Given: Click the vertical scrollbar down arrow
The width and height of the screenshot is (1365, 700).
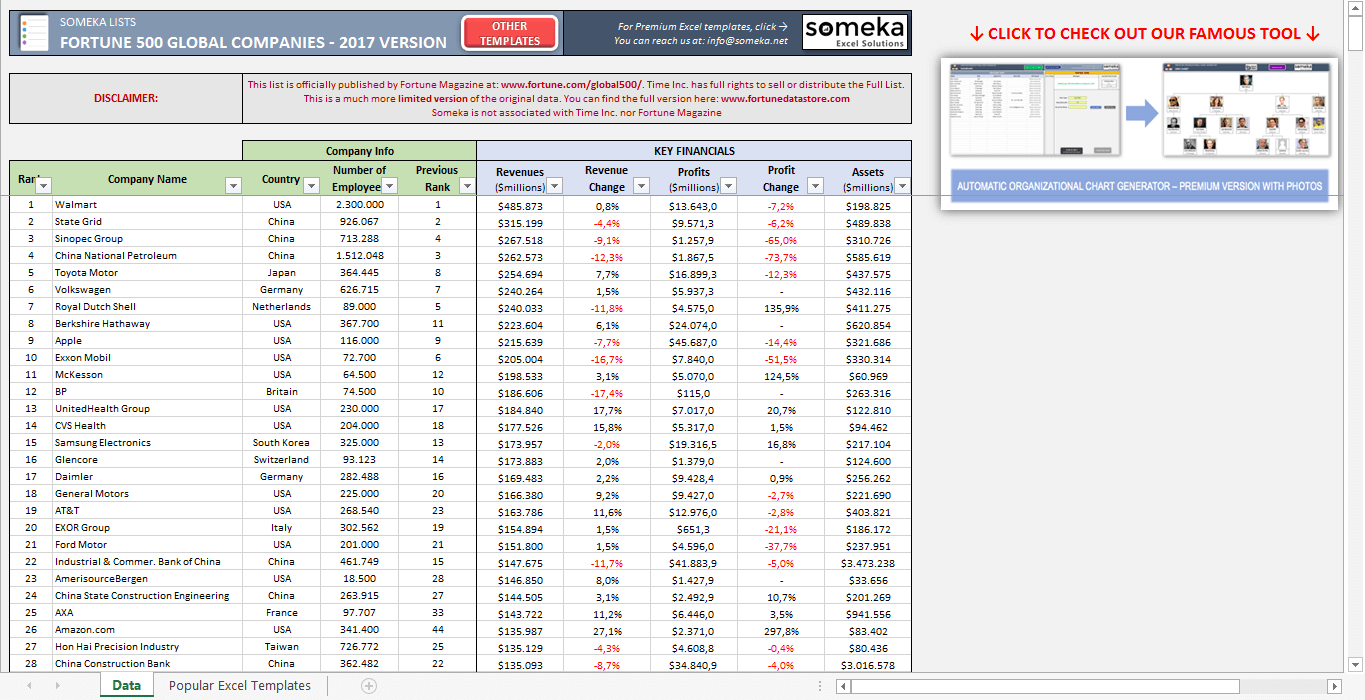Looking at the screenshot, I should [x=1355, y=663].
